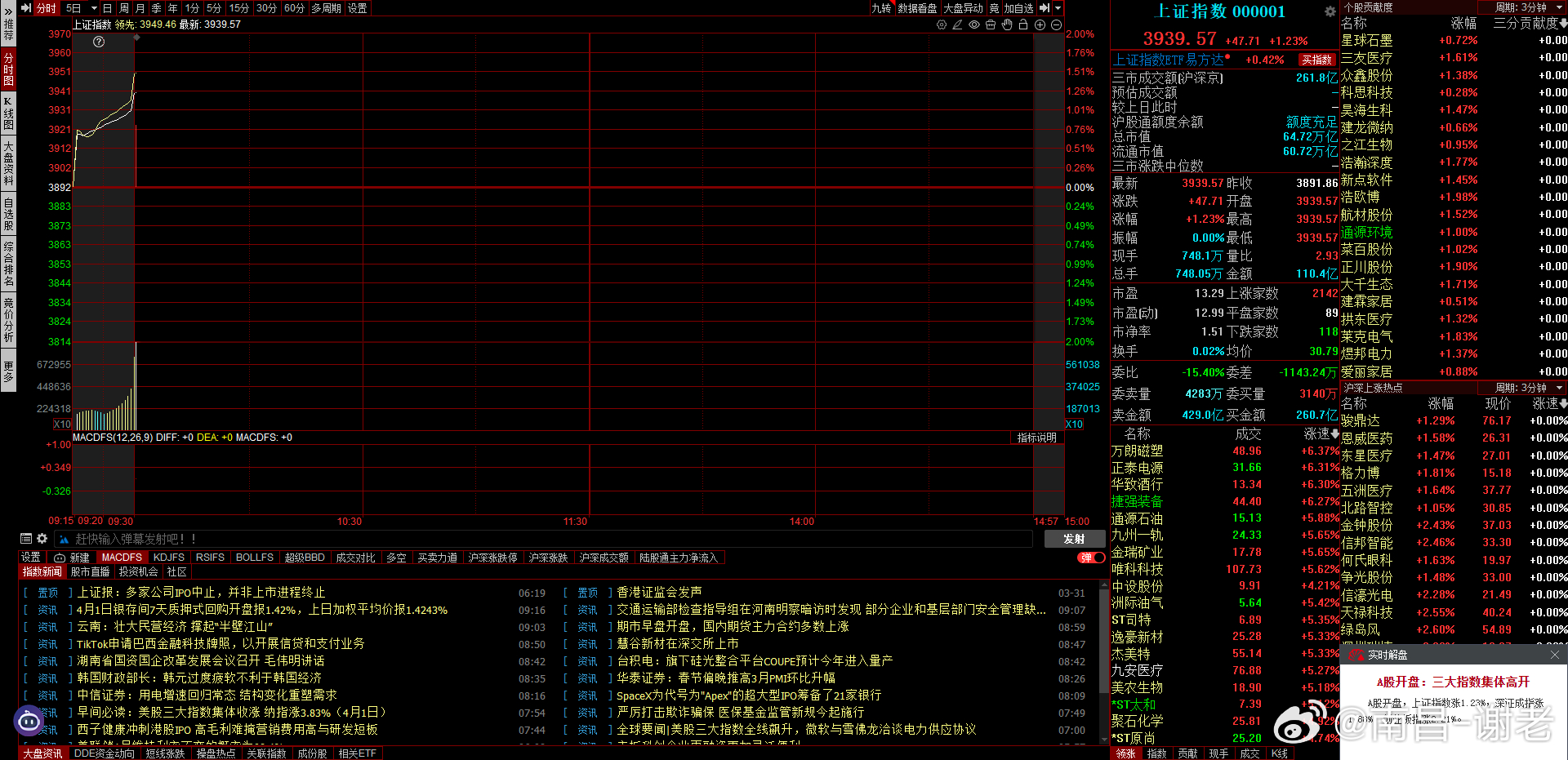Open 数据看盘 panel
Image resolution: width=1568 pixels, height=760 pixels.
[x=917, y=8]
